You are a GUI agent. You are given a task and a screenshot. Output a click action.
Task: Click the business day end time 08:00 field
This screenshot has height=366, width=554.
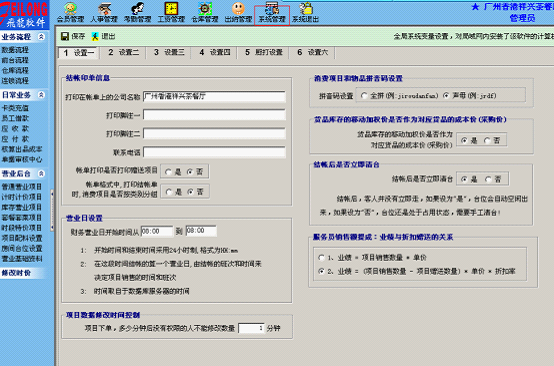click(201, 231)
